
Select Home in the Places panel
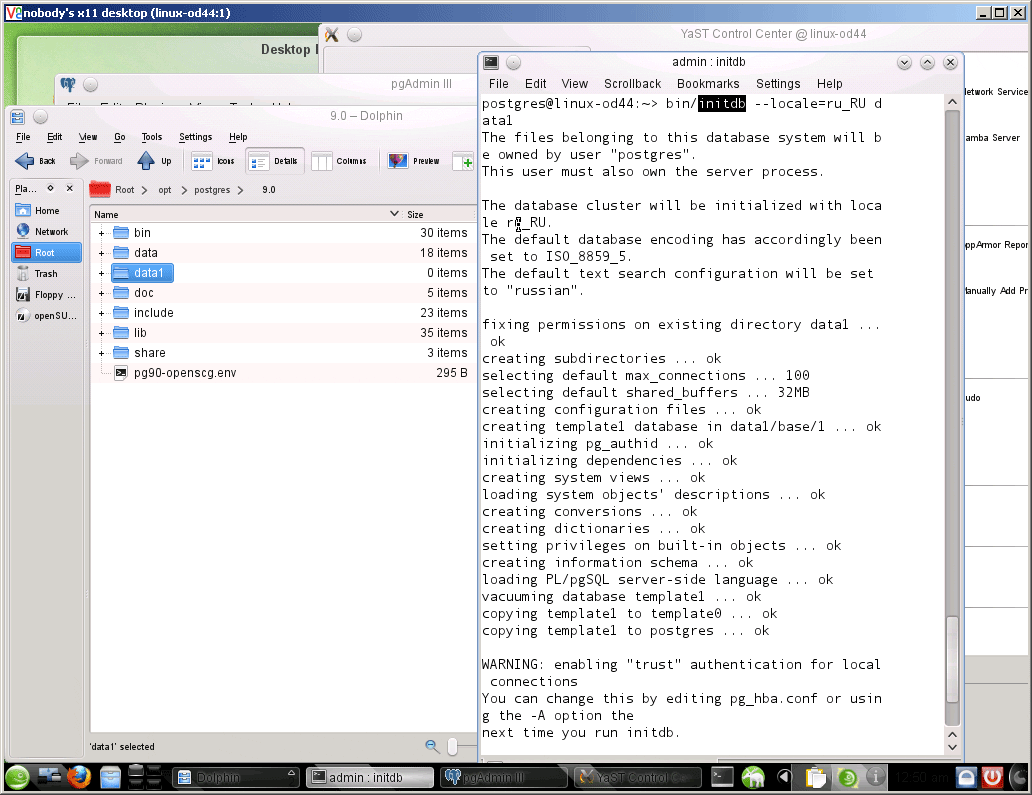coord(46,211)
